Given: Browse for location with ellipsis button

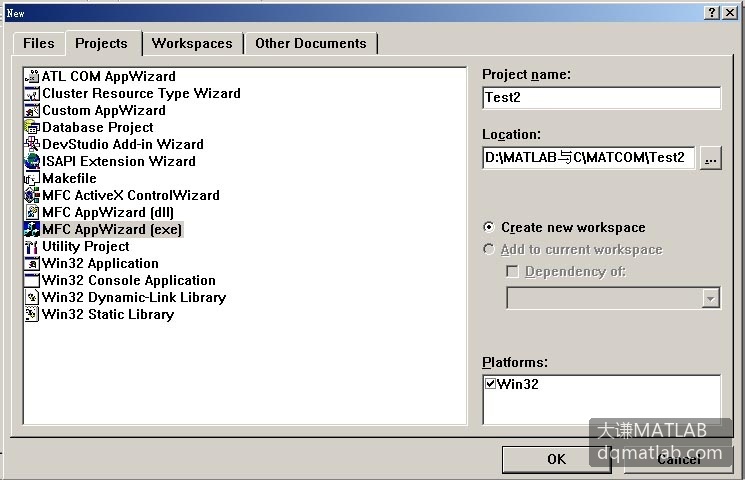Looking at the screenshot, I should tap(711, 158).
